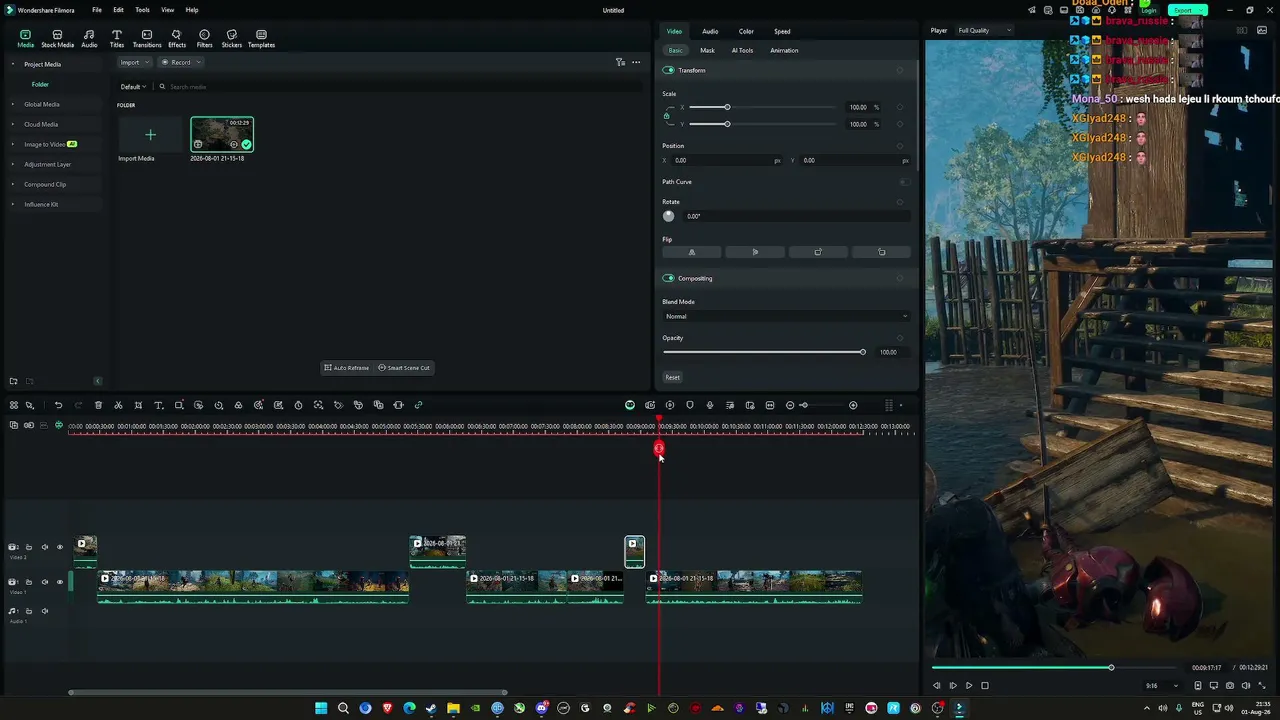Click the Reset button

672,377
